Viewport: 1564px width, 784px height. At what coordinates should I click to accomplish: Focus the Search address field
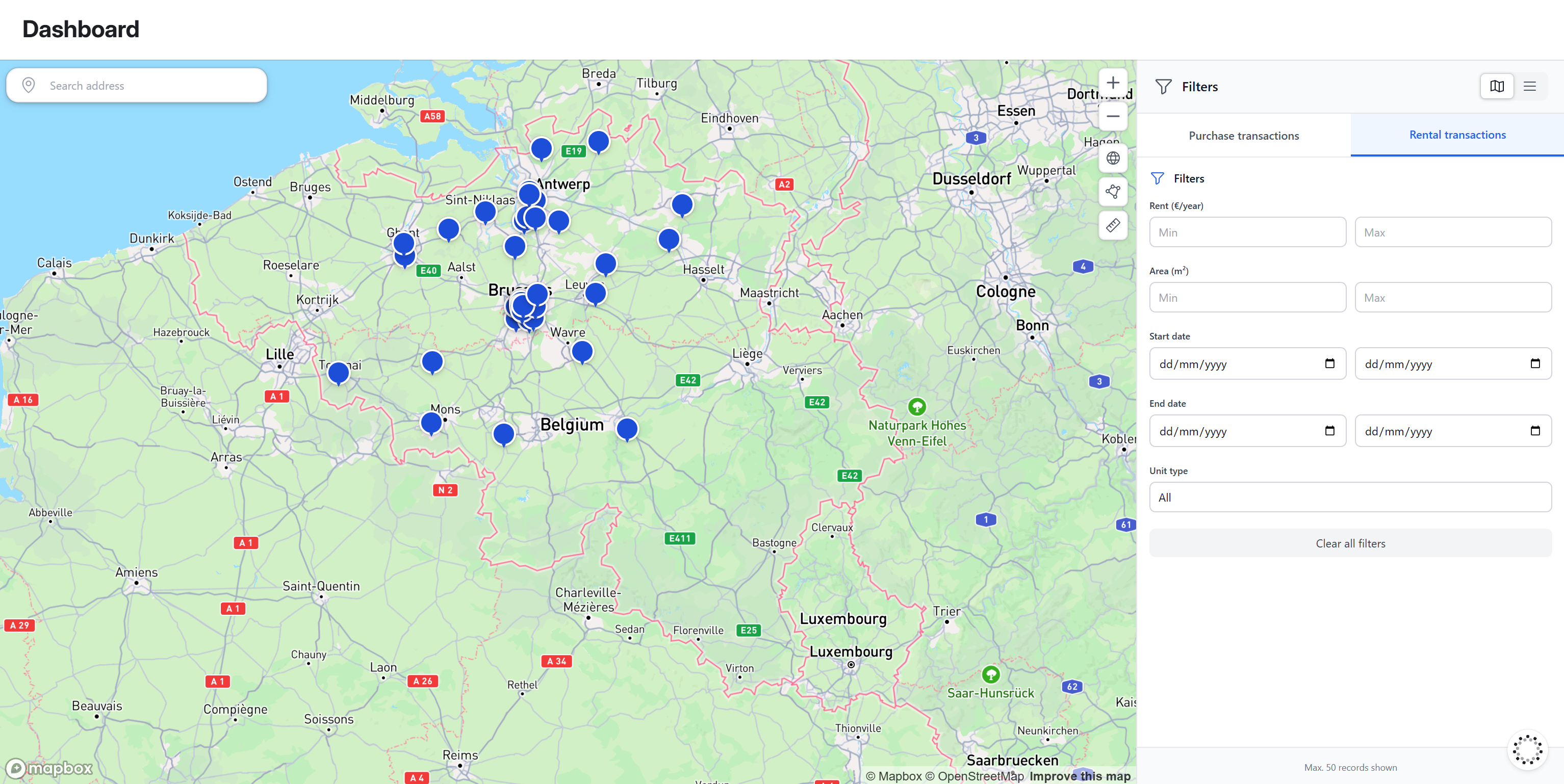(137, 86)
